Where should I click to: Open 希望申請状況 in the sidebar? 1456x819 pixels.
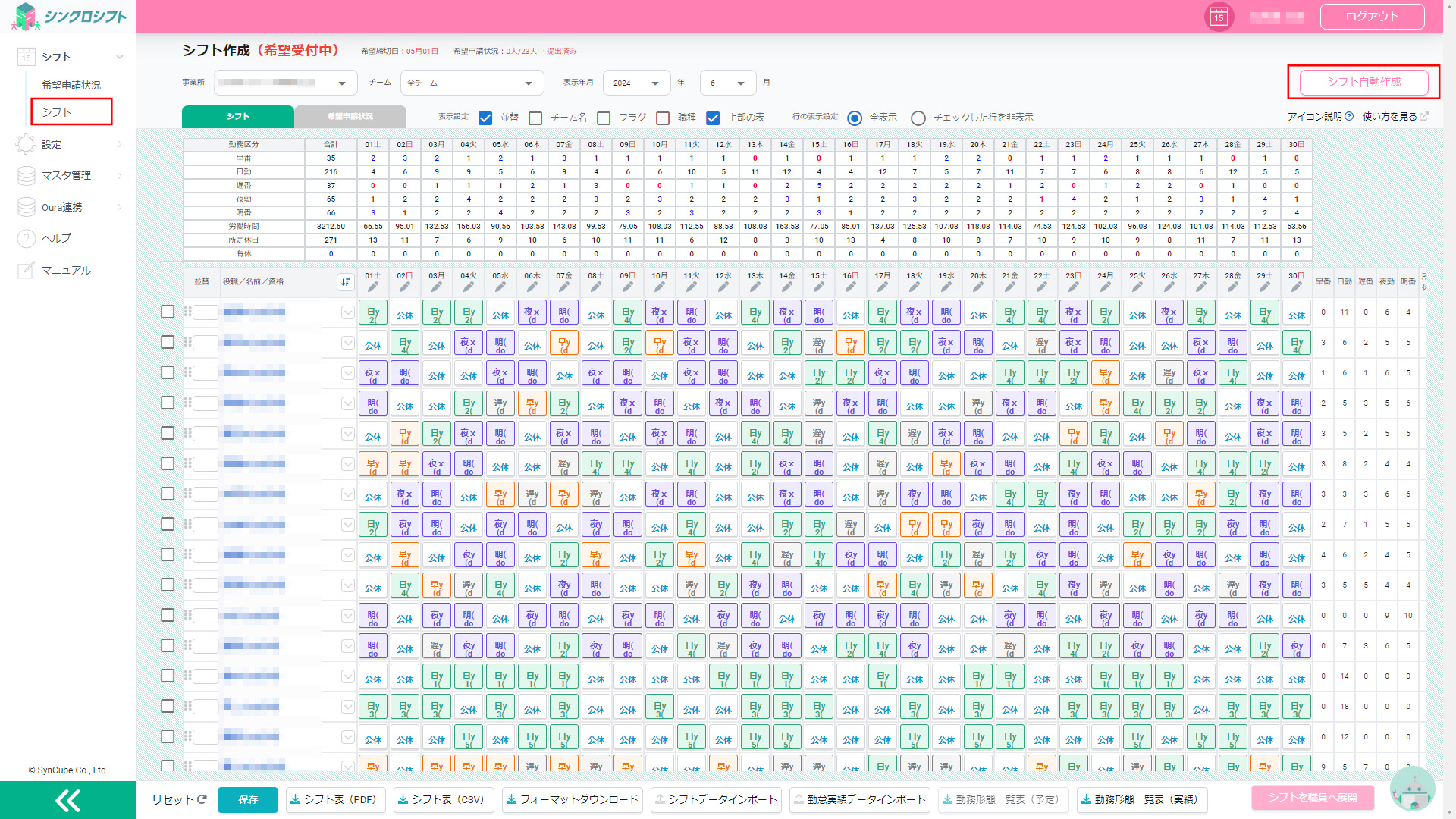(x=71, y=85)
